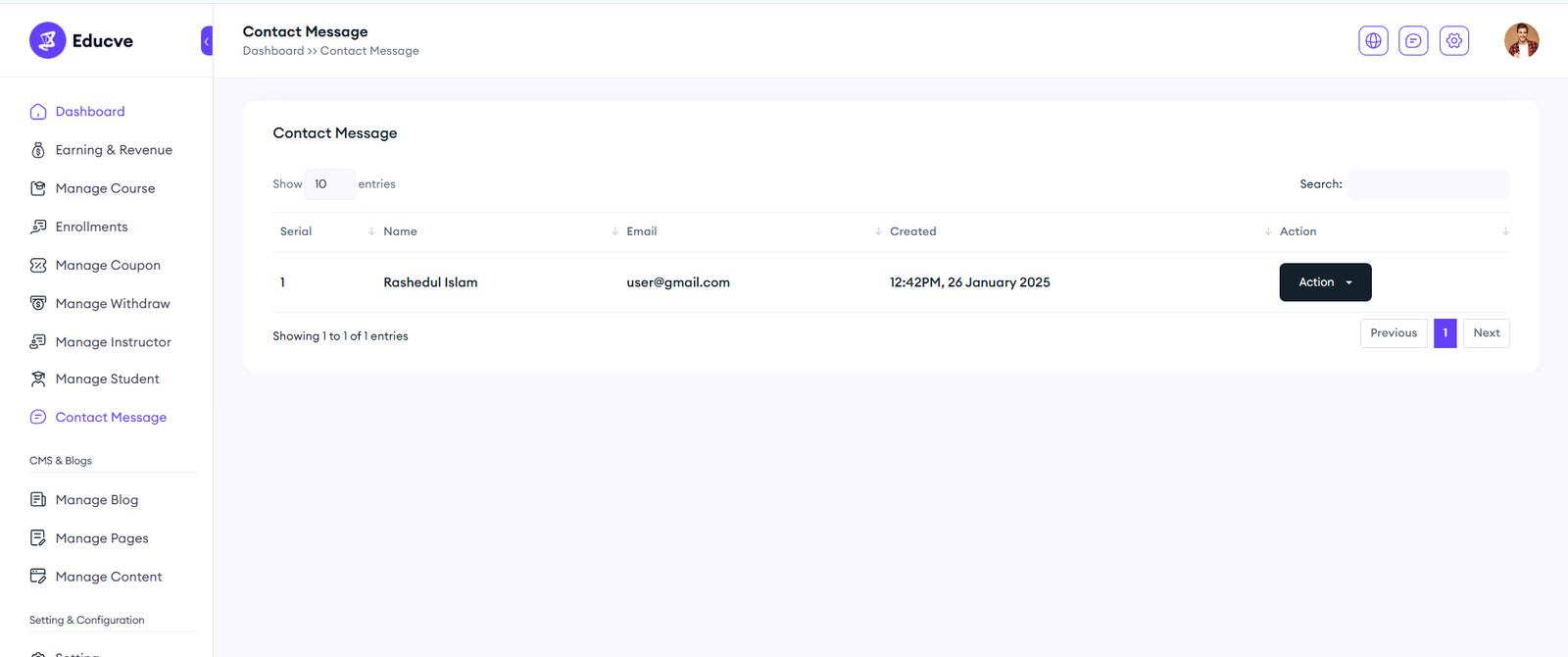This screenshot has width=1568, height=657.
Task: Click the Manage Withdraw sidebar icon
Action: (x=38, y=304)
